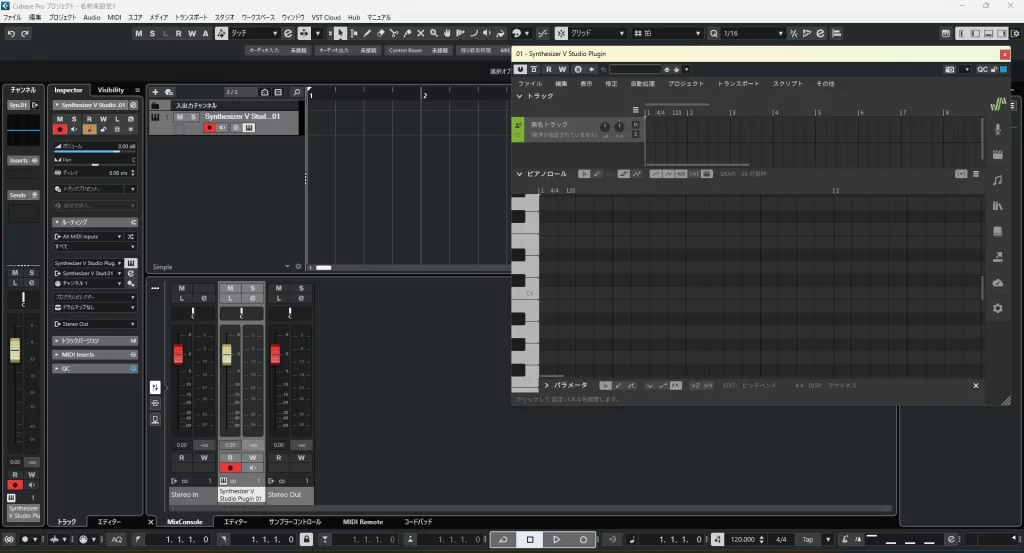Toggle Record Enable on Synthesizer V track

(210, 128)
